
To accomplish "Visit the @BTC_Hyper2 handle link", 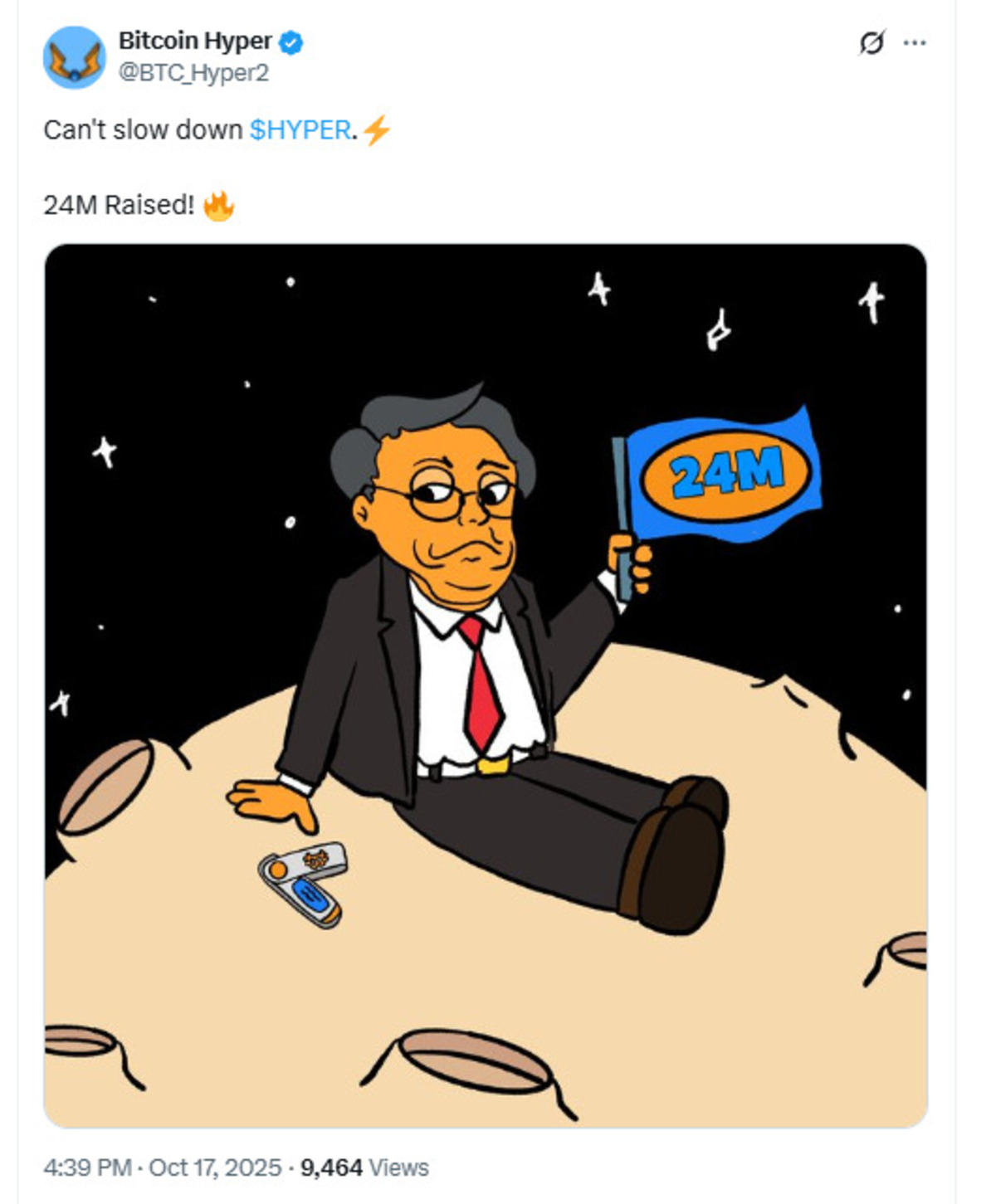I will pyautogui.click(x=193, y=73).
